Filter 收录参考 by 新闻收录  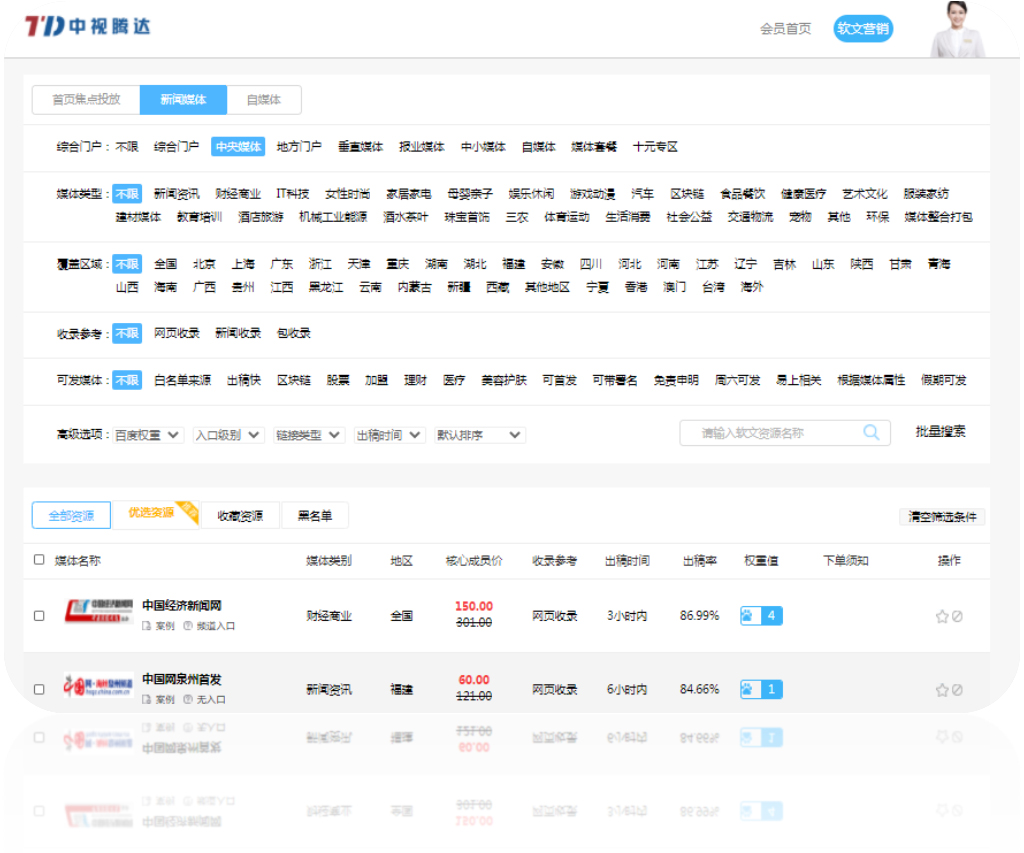coord(238,333)
